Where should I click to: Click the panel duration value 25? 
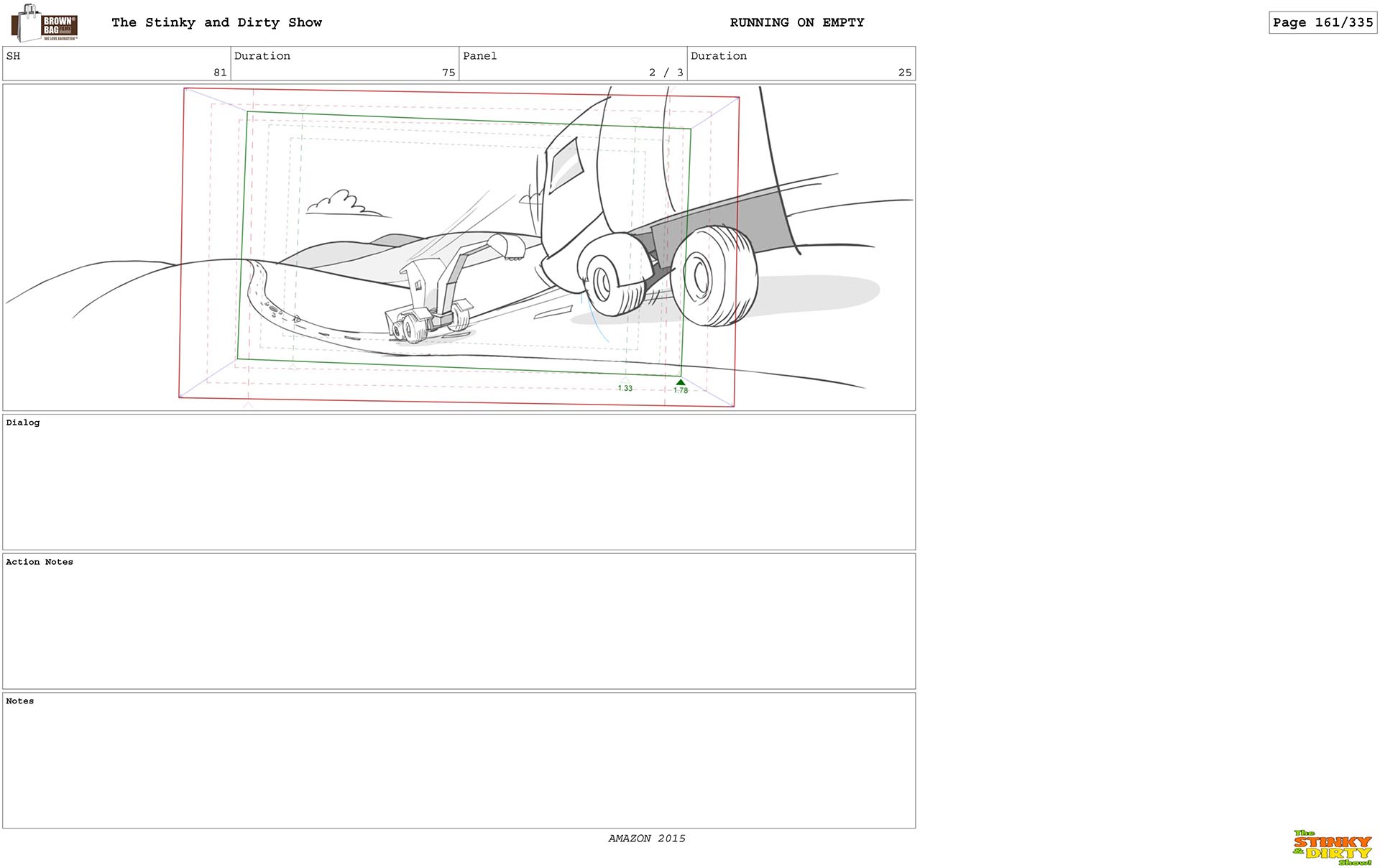(905, 73)
